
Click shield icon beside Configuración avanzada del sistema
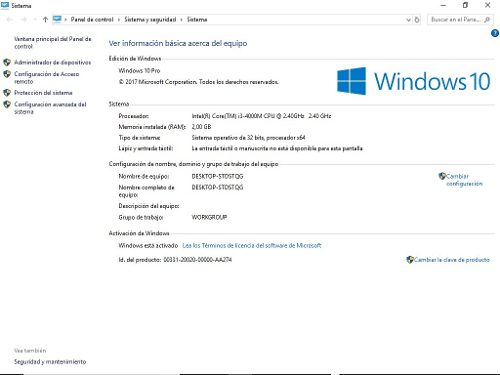click(x=7, y=104)
